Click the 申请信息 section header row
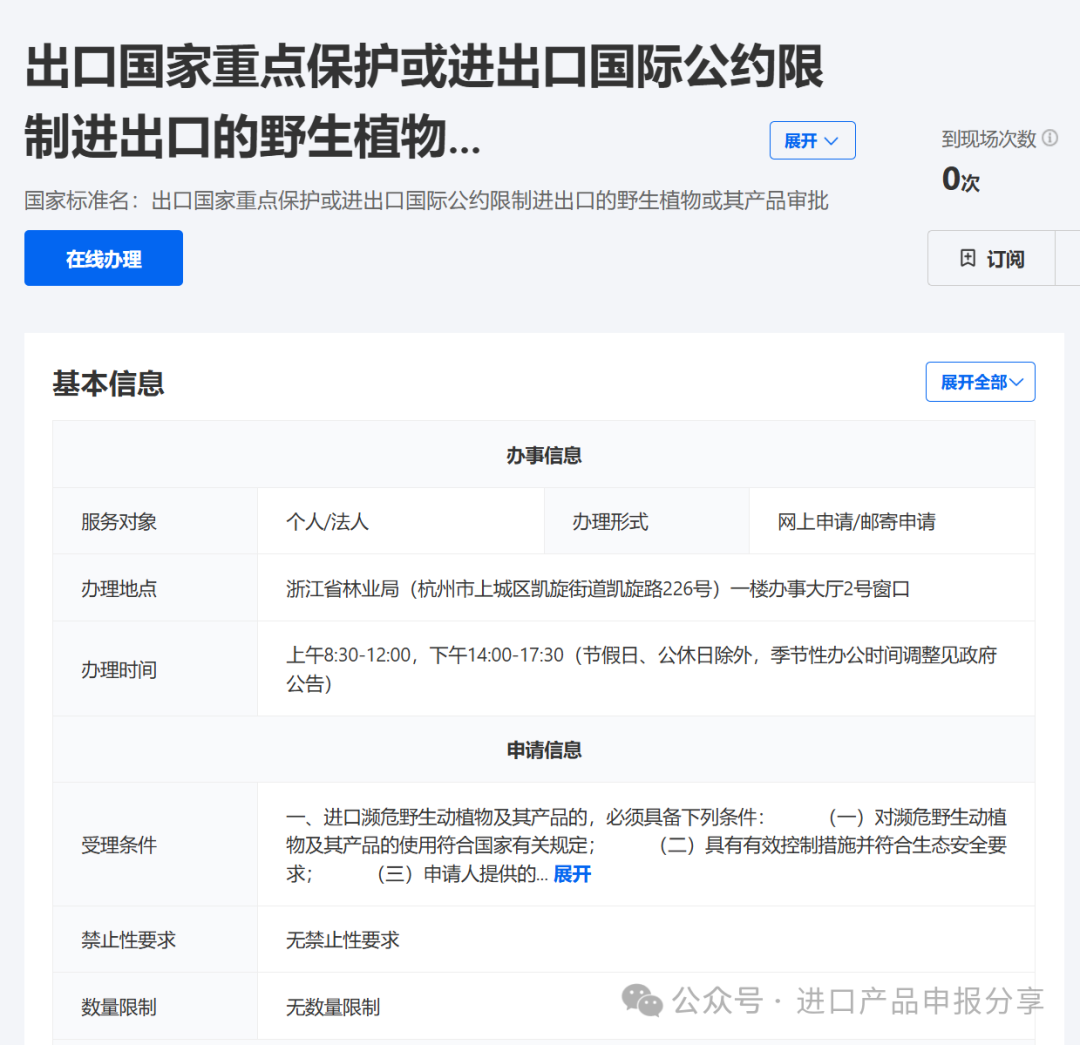Image resolution: width=1080 pixels, height=1045 pixels. [x=543, y=750]
